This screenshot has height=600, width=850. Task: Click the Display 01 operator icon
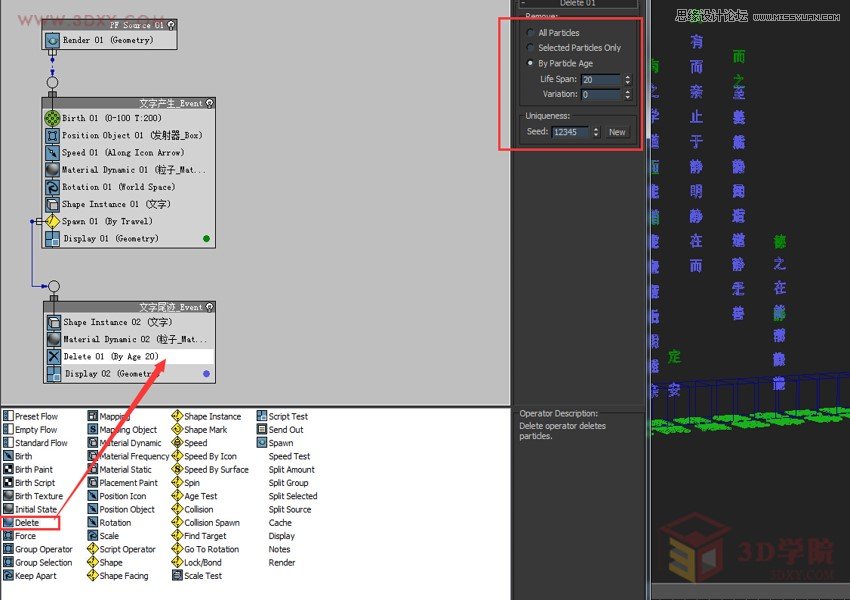[52, 238]
